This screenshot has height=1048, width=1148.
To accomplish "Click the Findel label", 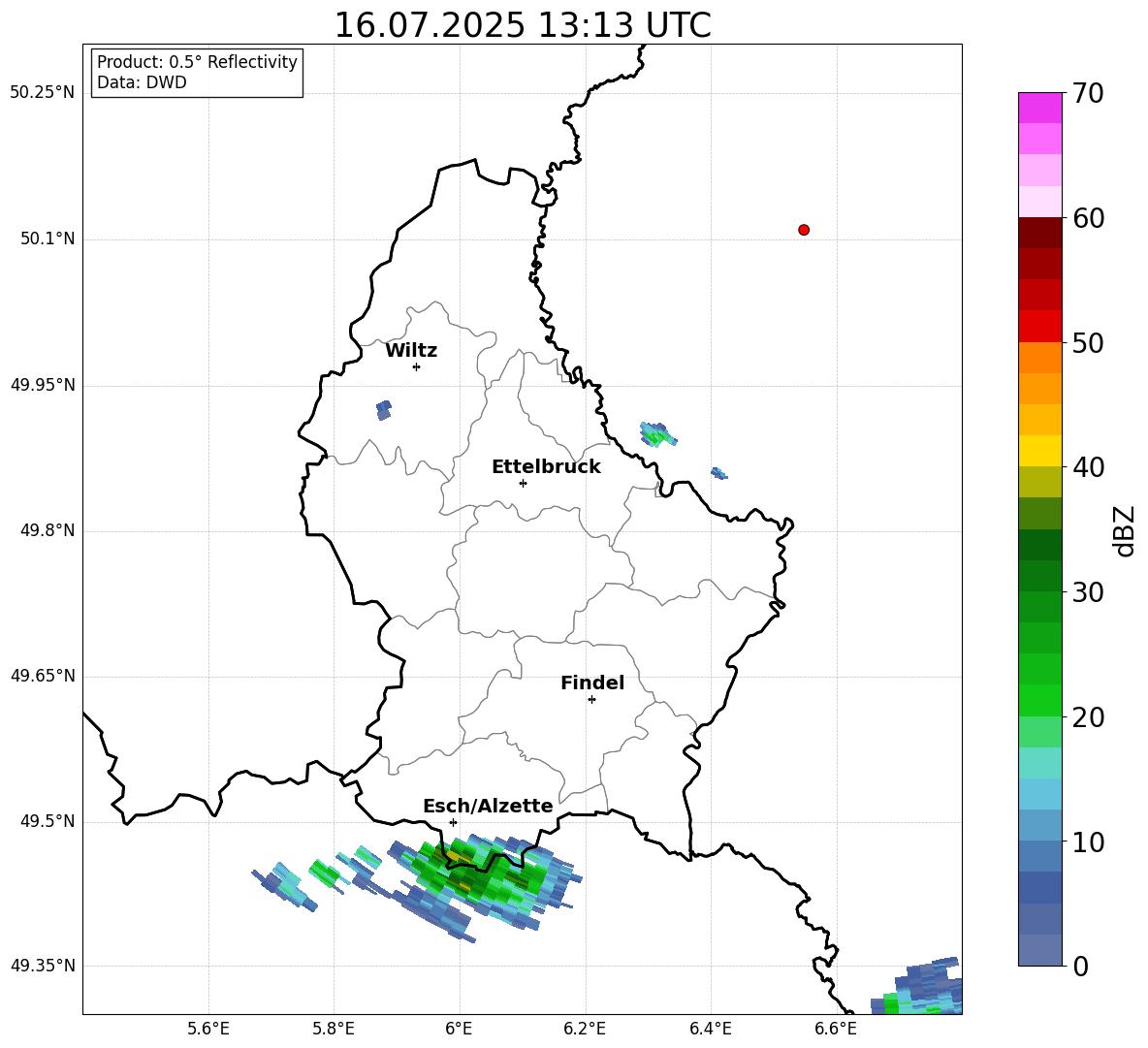I will 592,683.
